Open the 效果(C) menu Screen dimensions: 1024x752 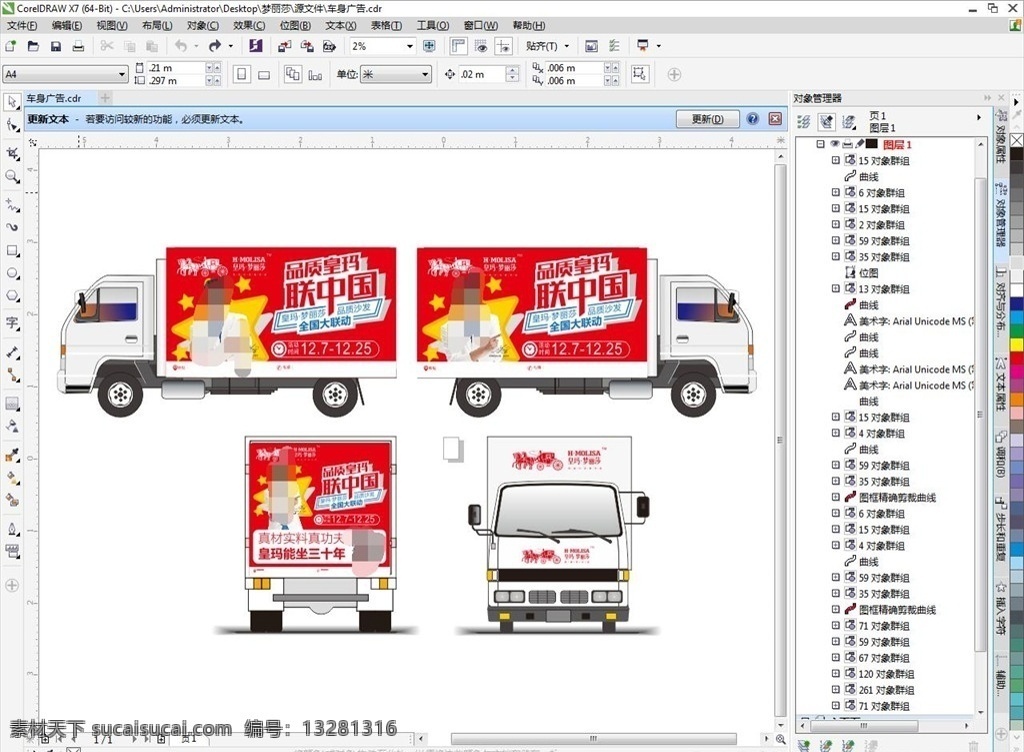point(249,25)
